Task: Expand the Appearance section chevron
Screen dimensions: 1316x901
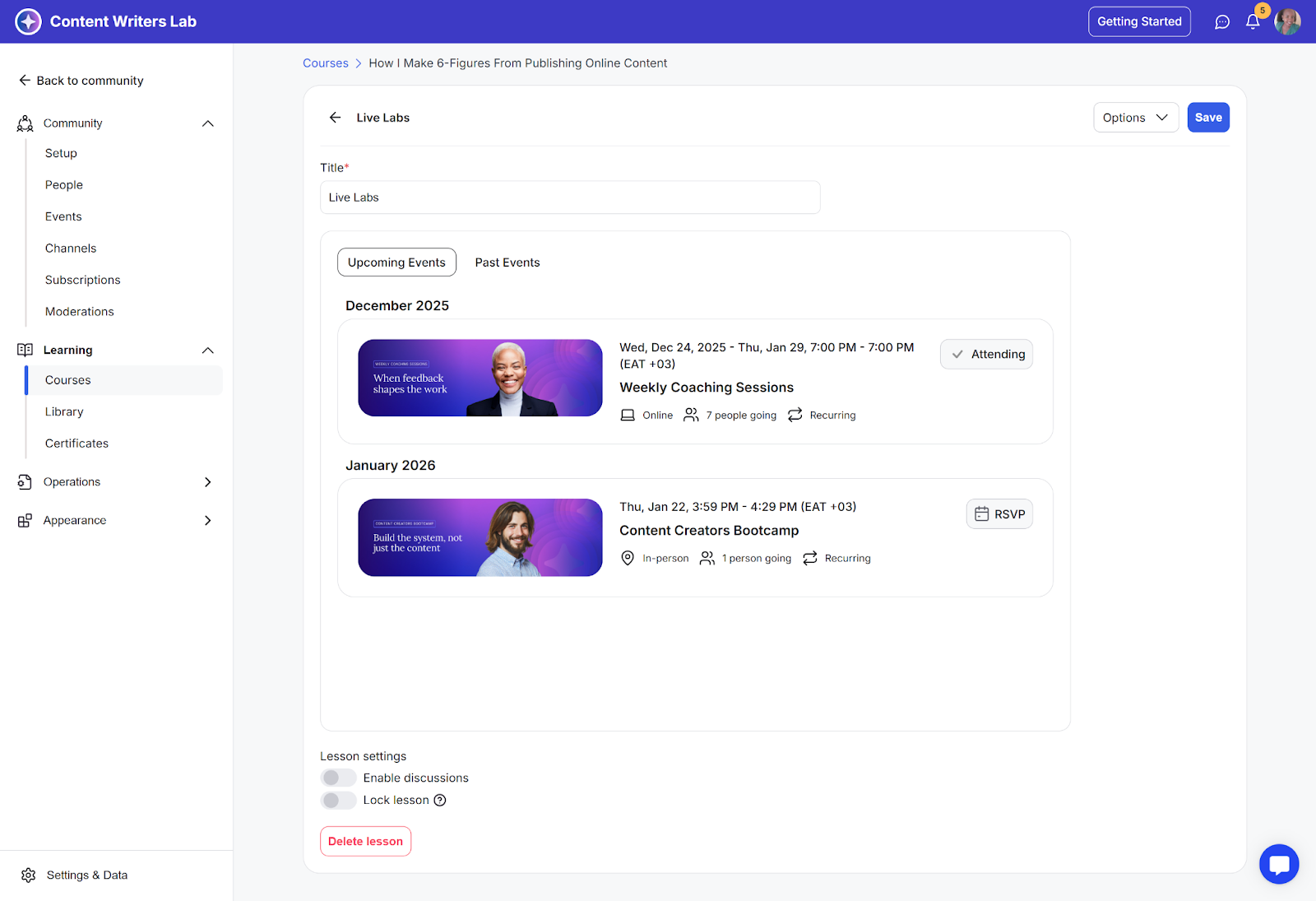Action: (208, 521)
